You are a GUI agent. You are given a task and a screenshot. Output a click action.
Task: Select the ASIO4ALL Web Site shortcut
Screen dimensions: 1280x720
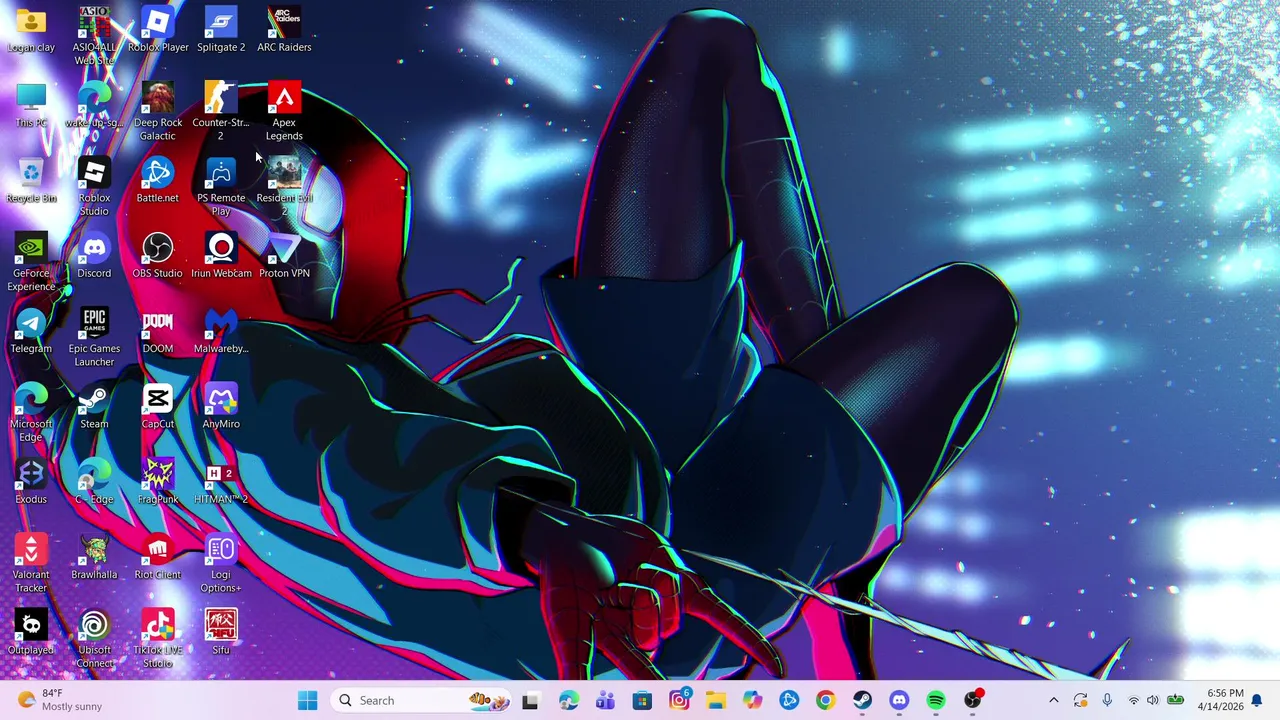[94, 36]
